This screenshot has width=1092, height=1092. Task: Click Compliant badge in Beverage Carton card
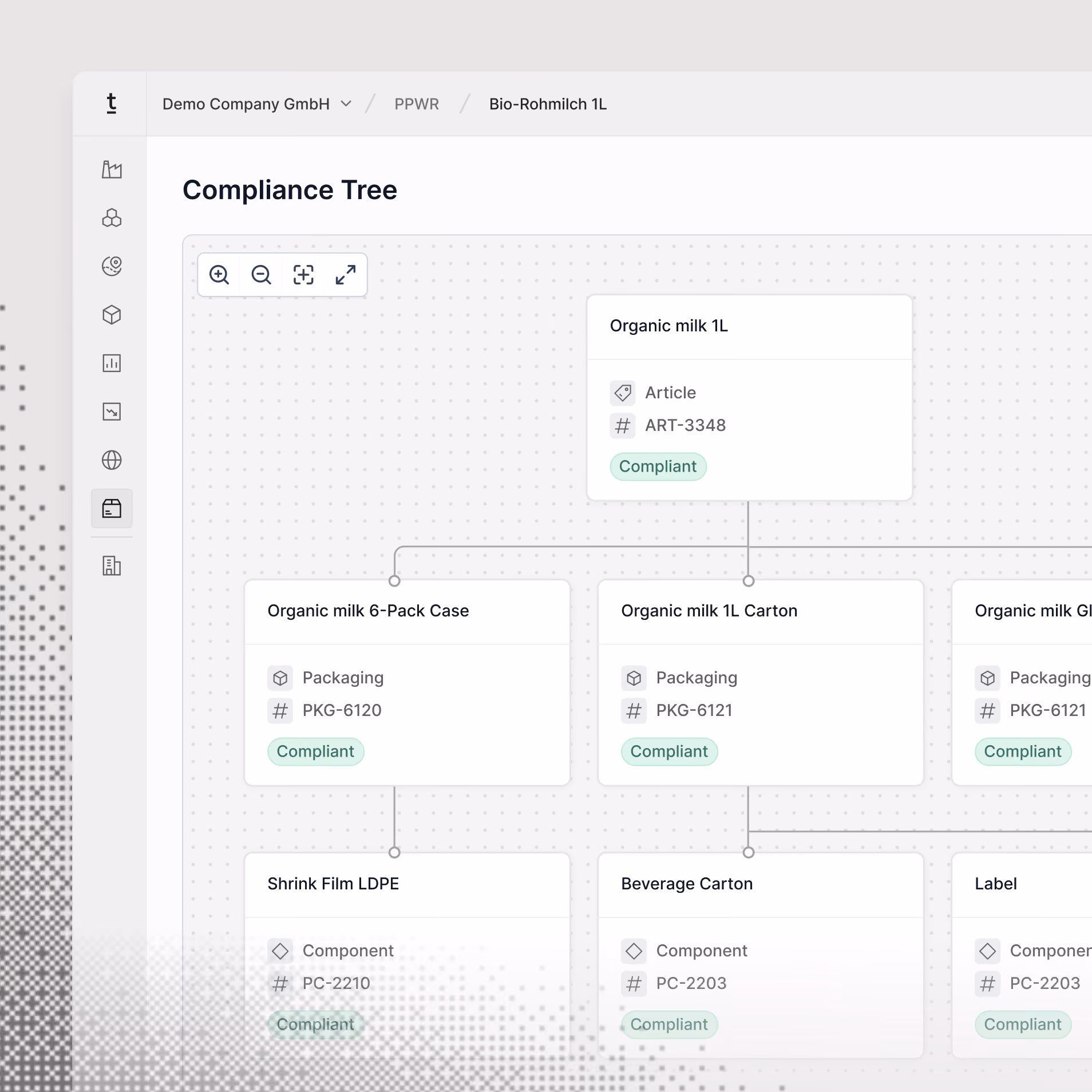[669, 1024]
